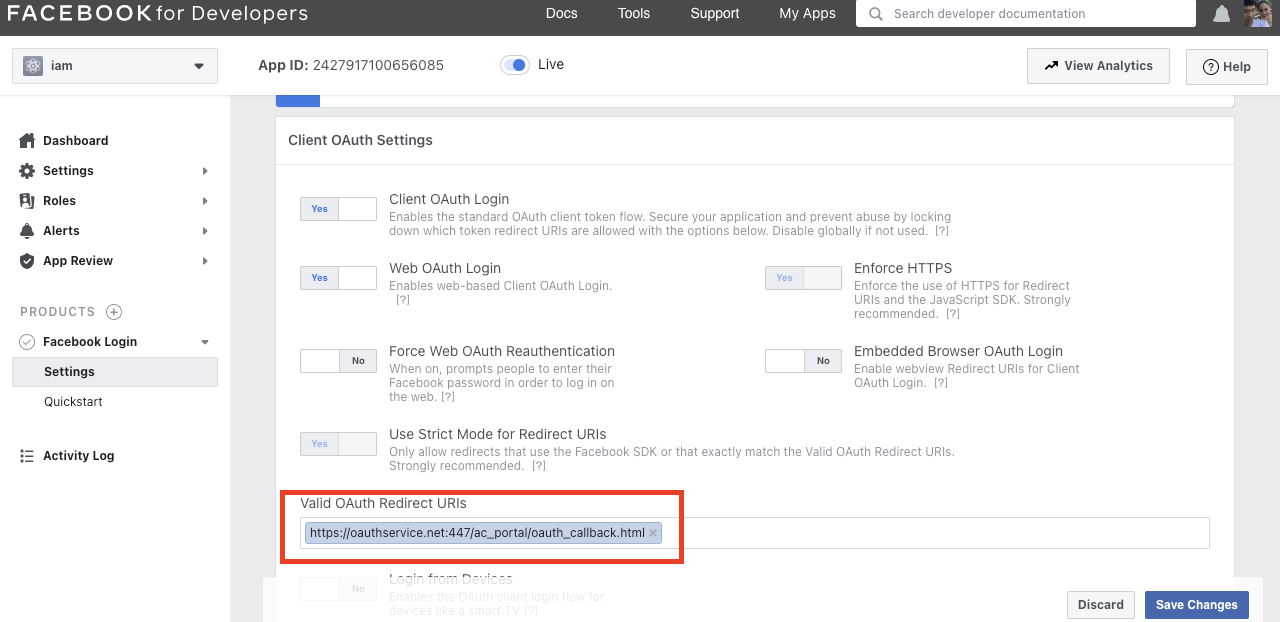
Task: Enable Force Web OAuth Reauthentication
Action: click(x=338, y=361)
